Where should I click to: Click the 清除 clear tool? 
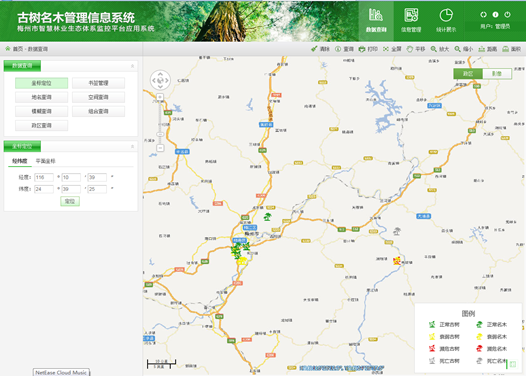[320, 49]
